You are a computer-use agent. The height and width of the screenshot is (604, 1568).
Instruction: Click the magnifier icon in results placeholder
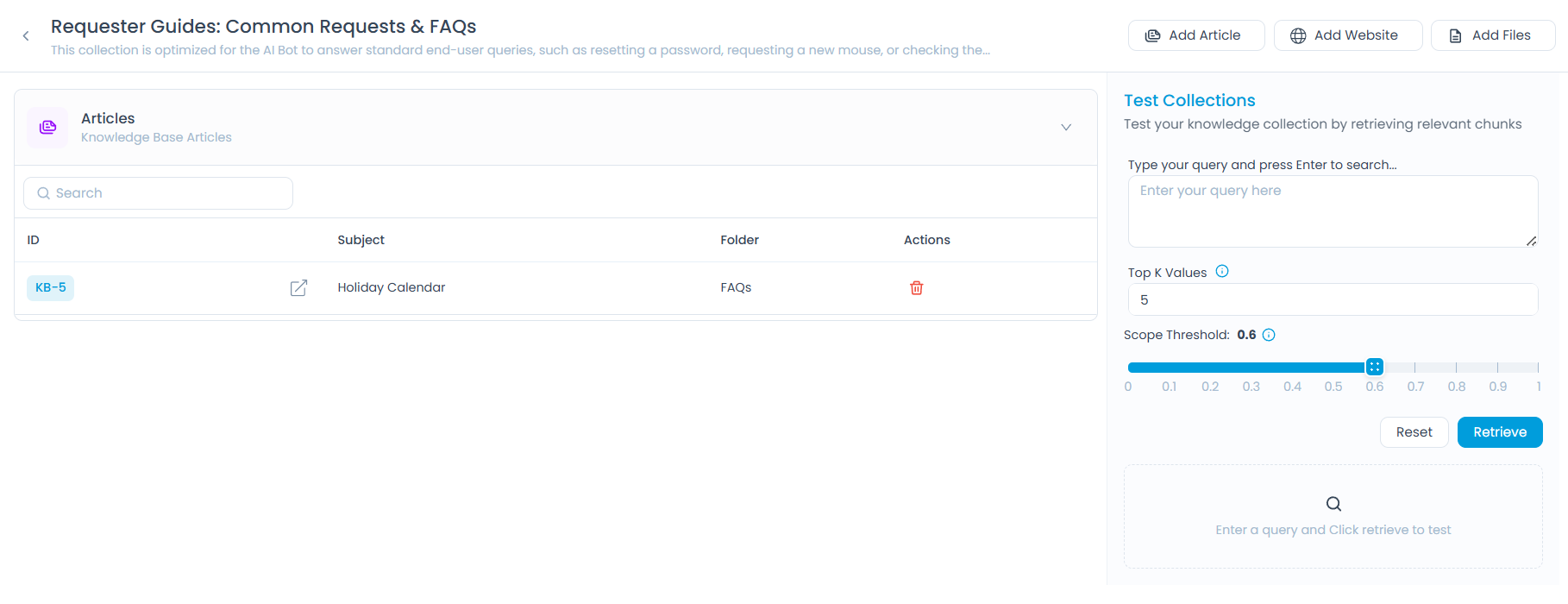(x=1333, y=504)
